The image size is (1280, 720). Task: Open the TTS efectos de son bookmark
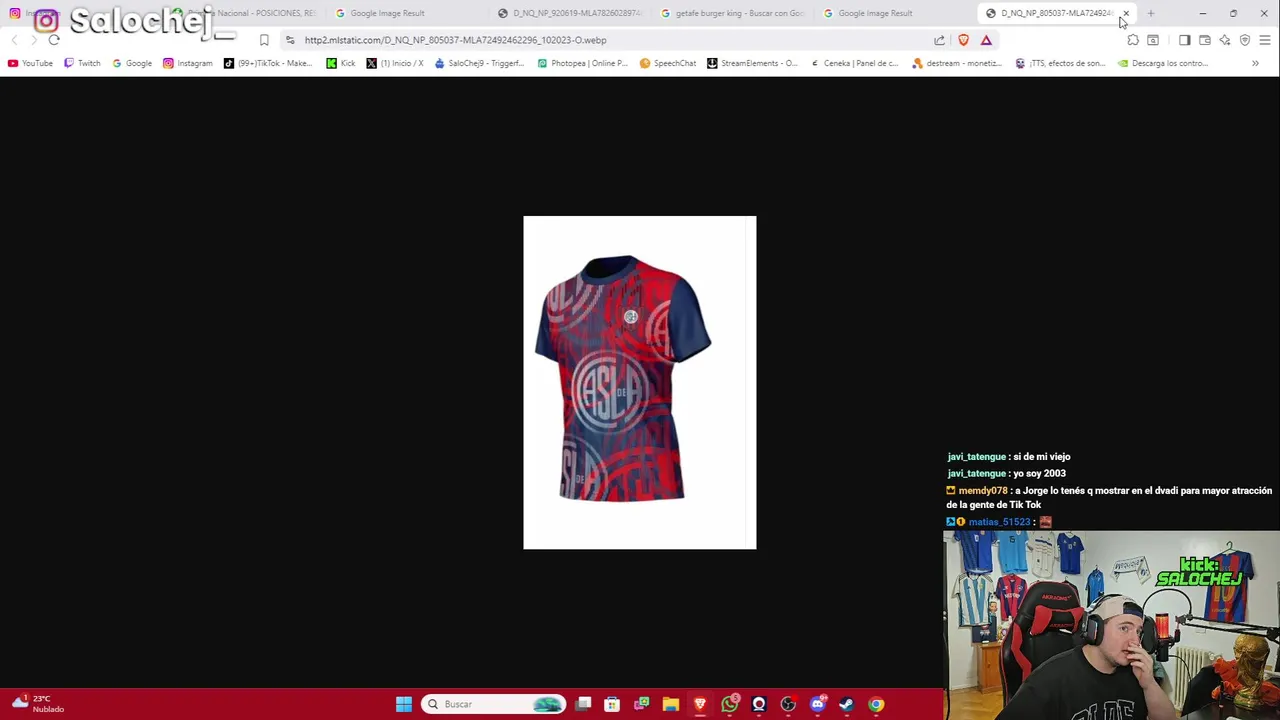pos(1060,63)
